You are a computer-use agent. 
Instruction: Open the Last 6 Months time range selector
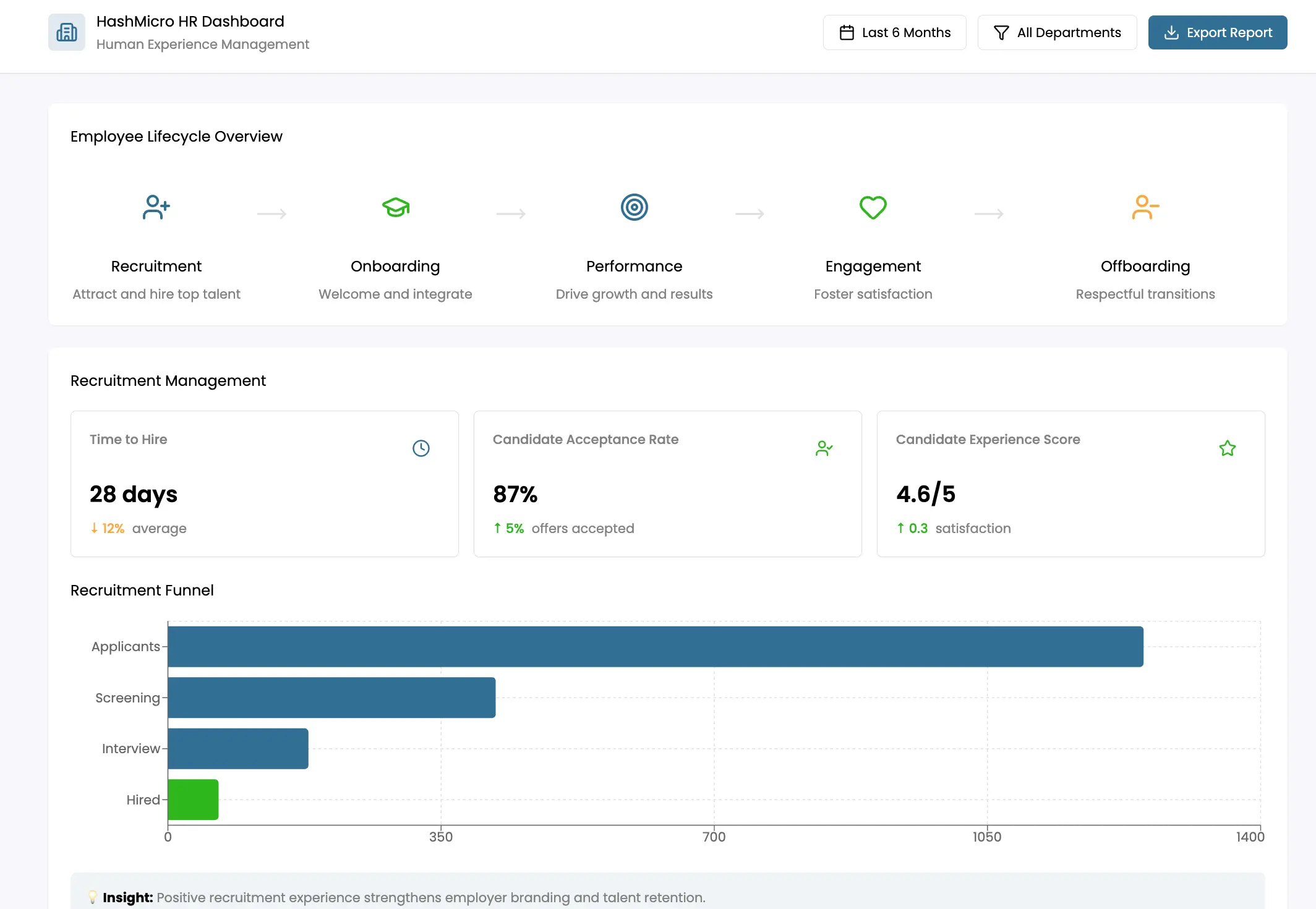click(x=894, y=32)
